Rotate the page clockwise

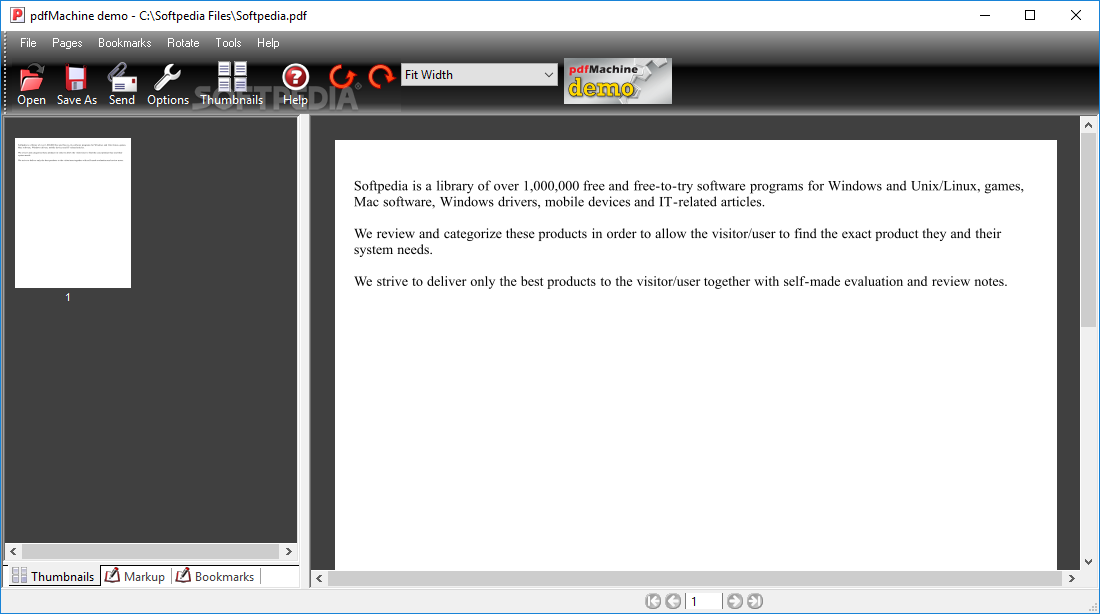coord(381,76)
